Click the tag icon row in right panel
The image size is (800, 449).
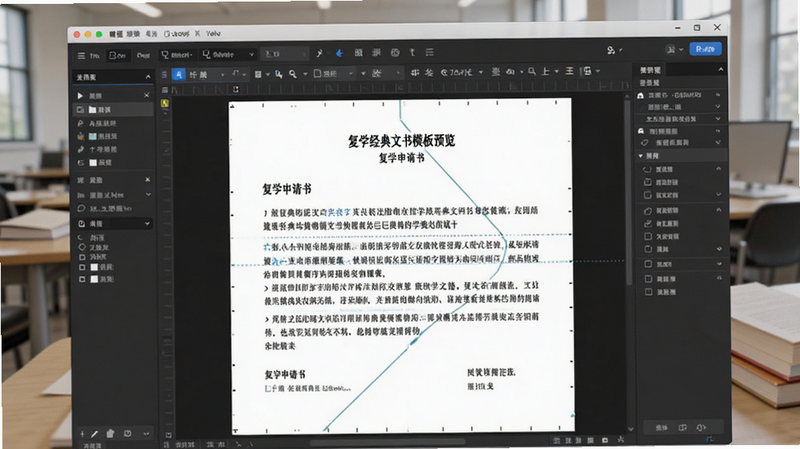[x=679, y=143]
